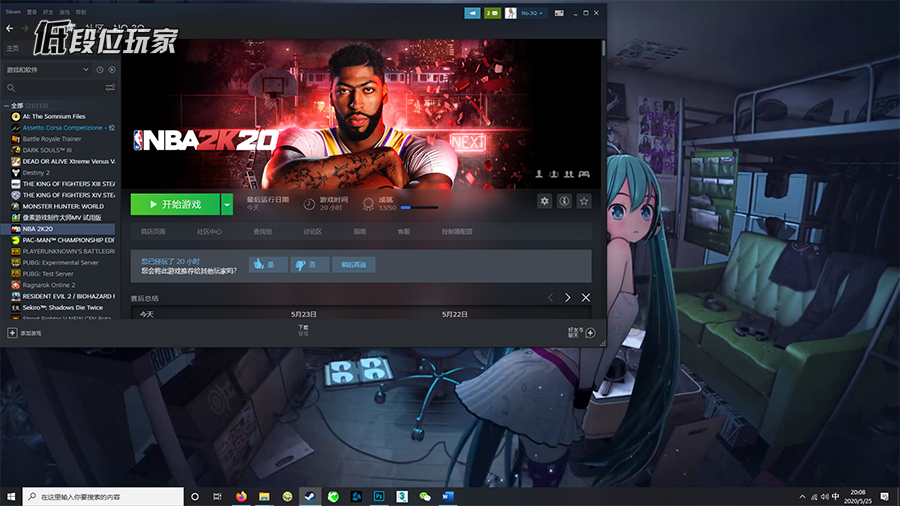The width and height of the screenshot is (900, 506).
Task: Click the 稍后再说 (later) button
Action: 354,264
